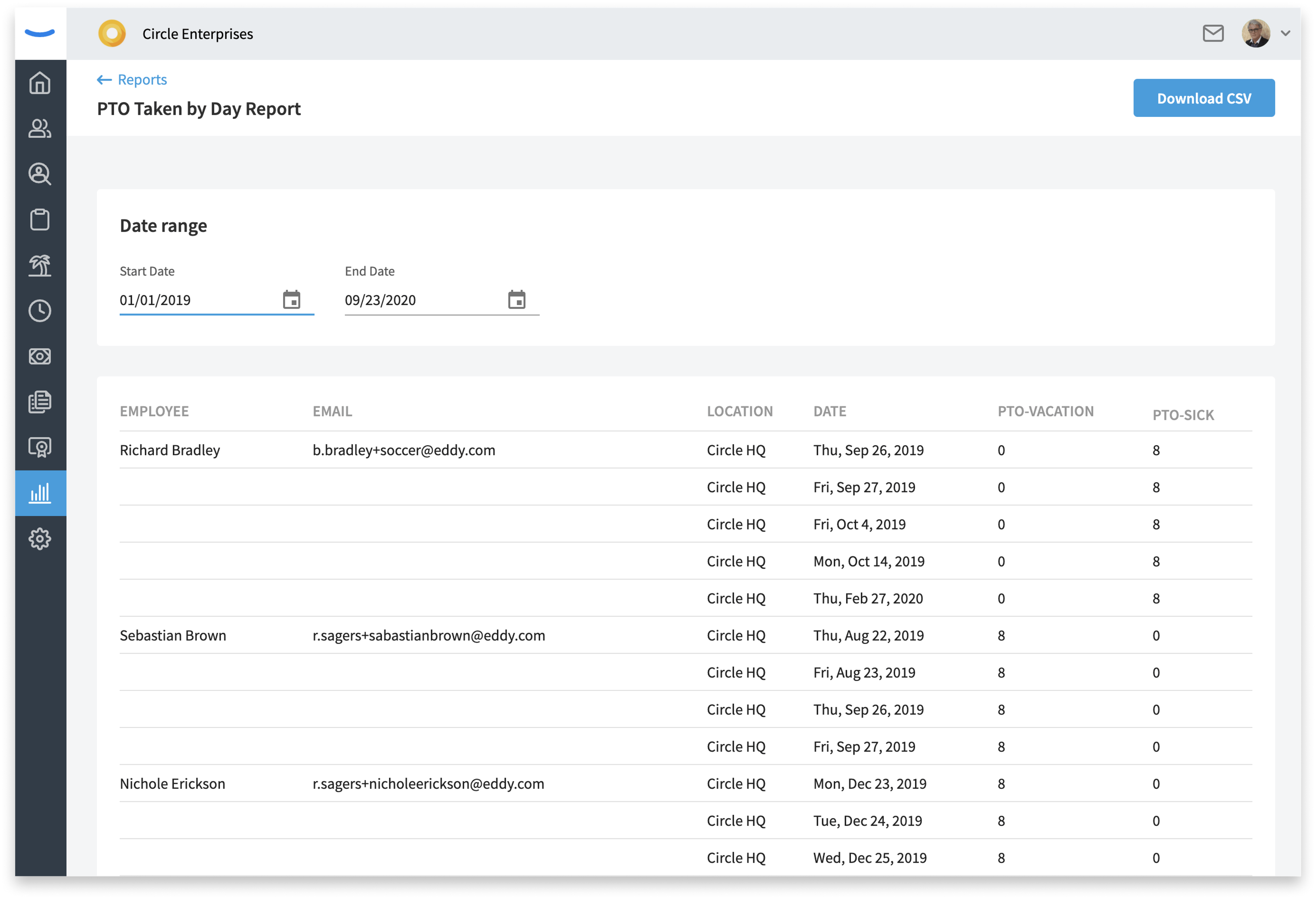1316x899 pixels.
Task: Expand the user account chevron menu
Action: (x=1285, y=34)
